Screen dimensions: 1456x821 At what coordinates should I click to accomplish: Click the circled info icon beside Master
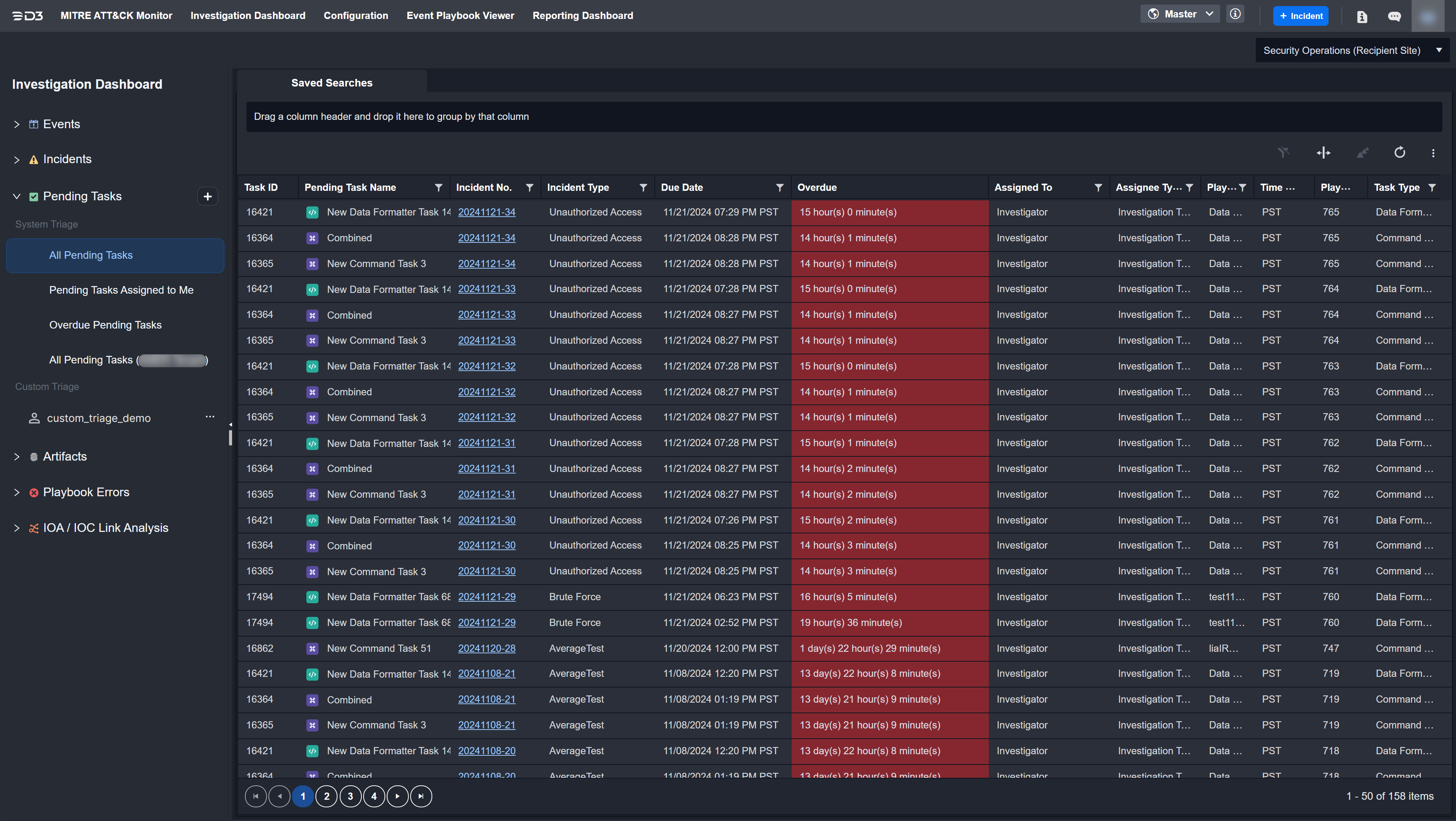(1236, 14)
